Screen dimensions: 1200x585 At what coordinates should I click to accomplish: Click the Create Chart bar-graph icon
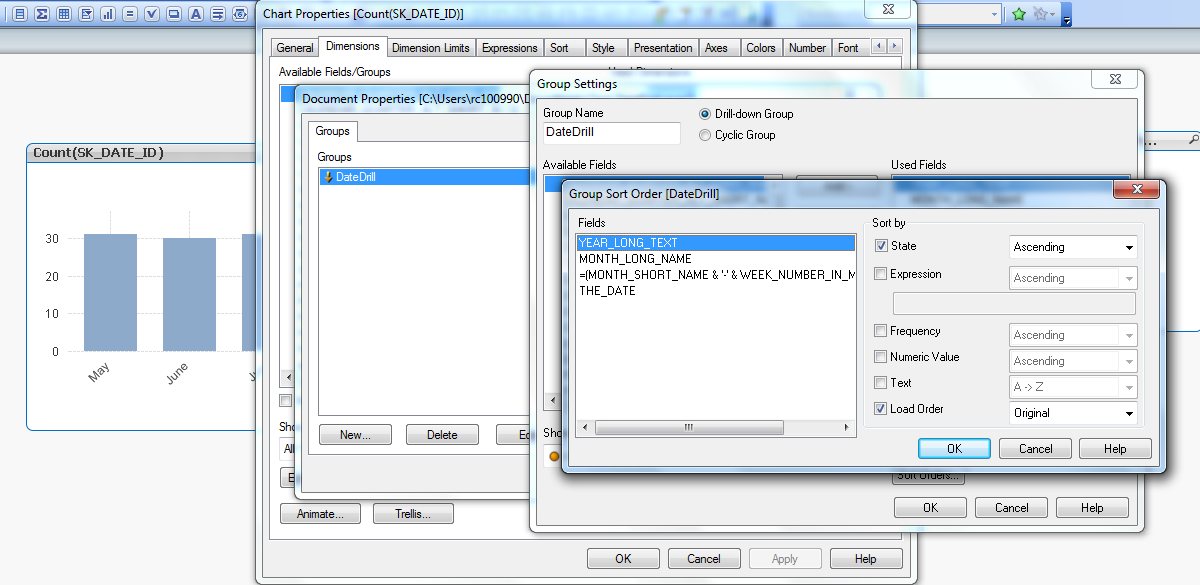pos(107,14)
